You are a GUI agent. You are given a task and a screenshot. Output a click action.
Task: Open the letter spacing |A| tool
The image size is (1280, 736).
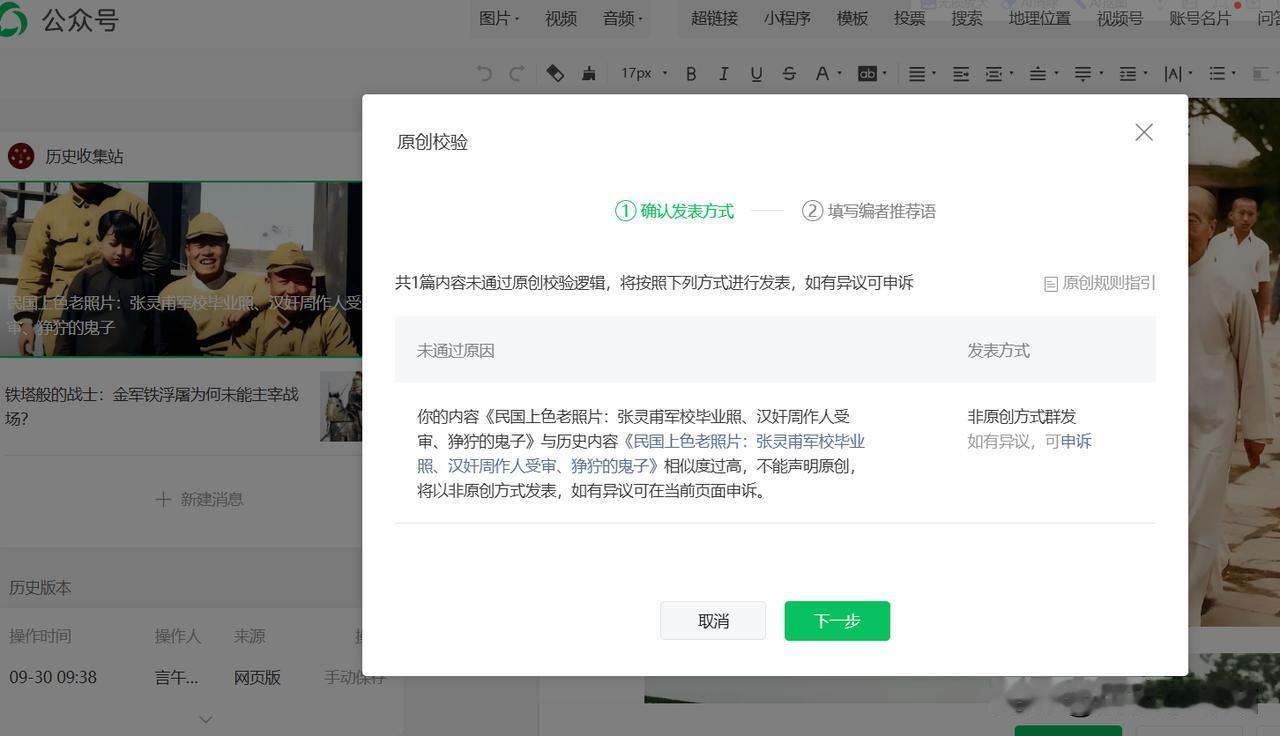click(x=1173, y=73)
